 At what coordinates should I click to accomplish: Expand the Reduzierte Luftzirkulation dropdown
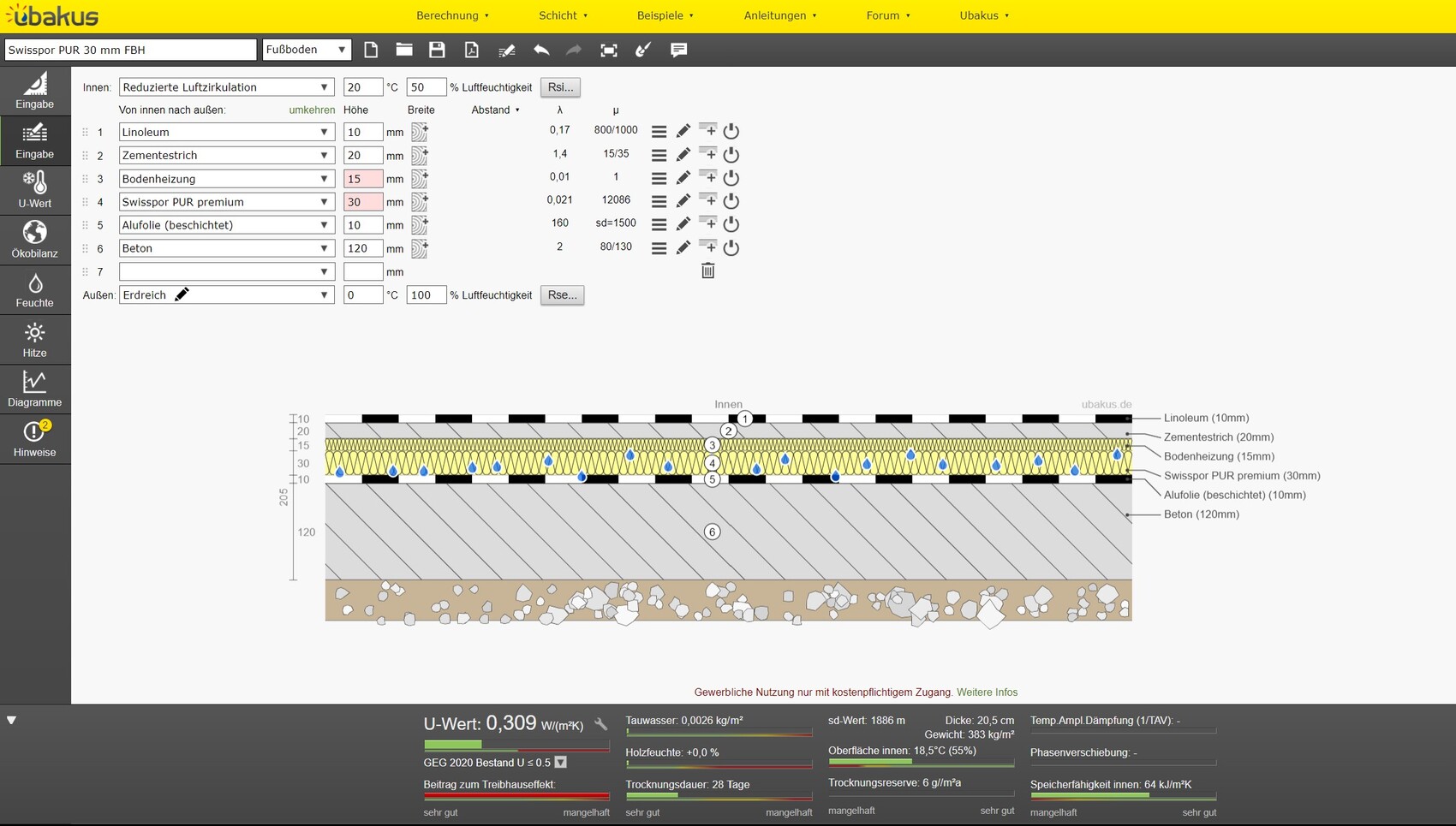(x=226, y=87)
